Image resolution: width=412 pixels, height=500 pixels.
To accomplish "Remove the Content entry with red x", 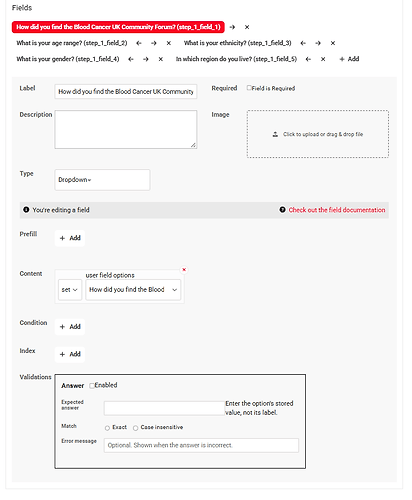I will point(184,270).
